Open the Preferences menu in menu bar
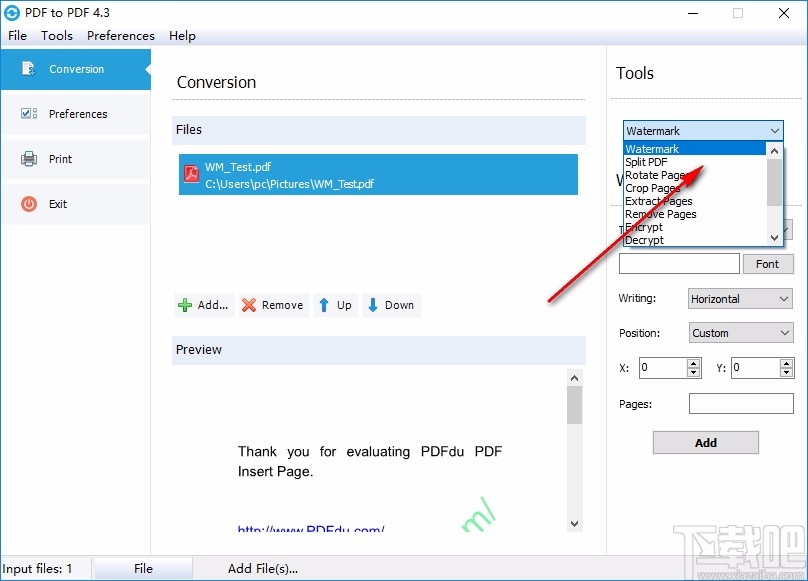Viewport: 808px width, 581px height. [121, 36]
